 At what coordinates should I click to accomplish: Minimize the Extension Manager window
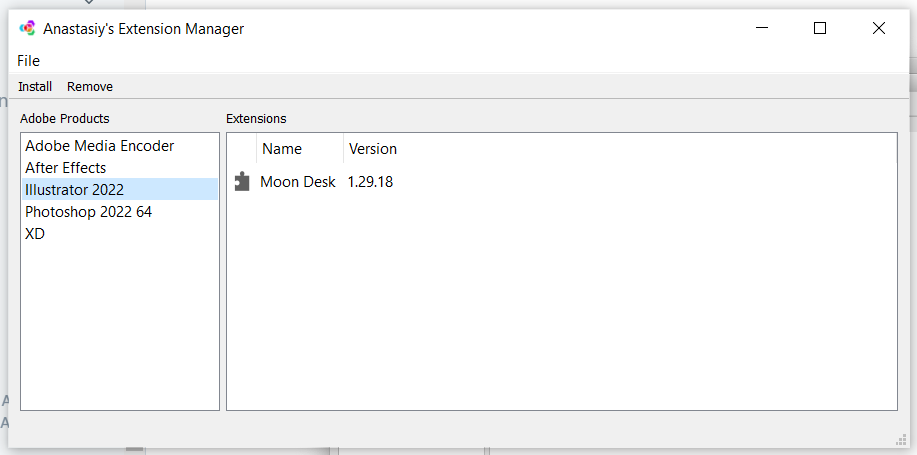click(x=761, y=27)
